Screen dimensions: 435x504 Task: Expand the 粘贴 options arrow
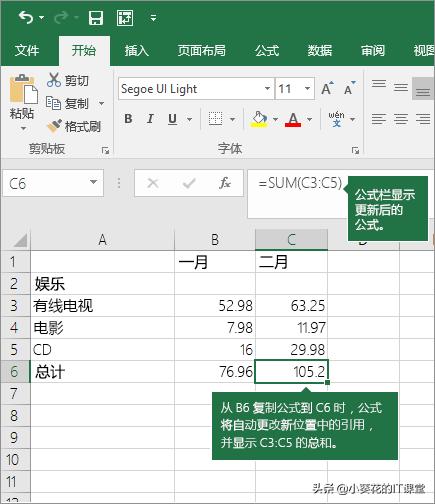coord(23,128)
